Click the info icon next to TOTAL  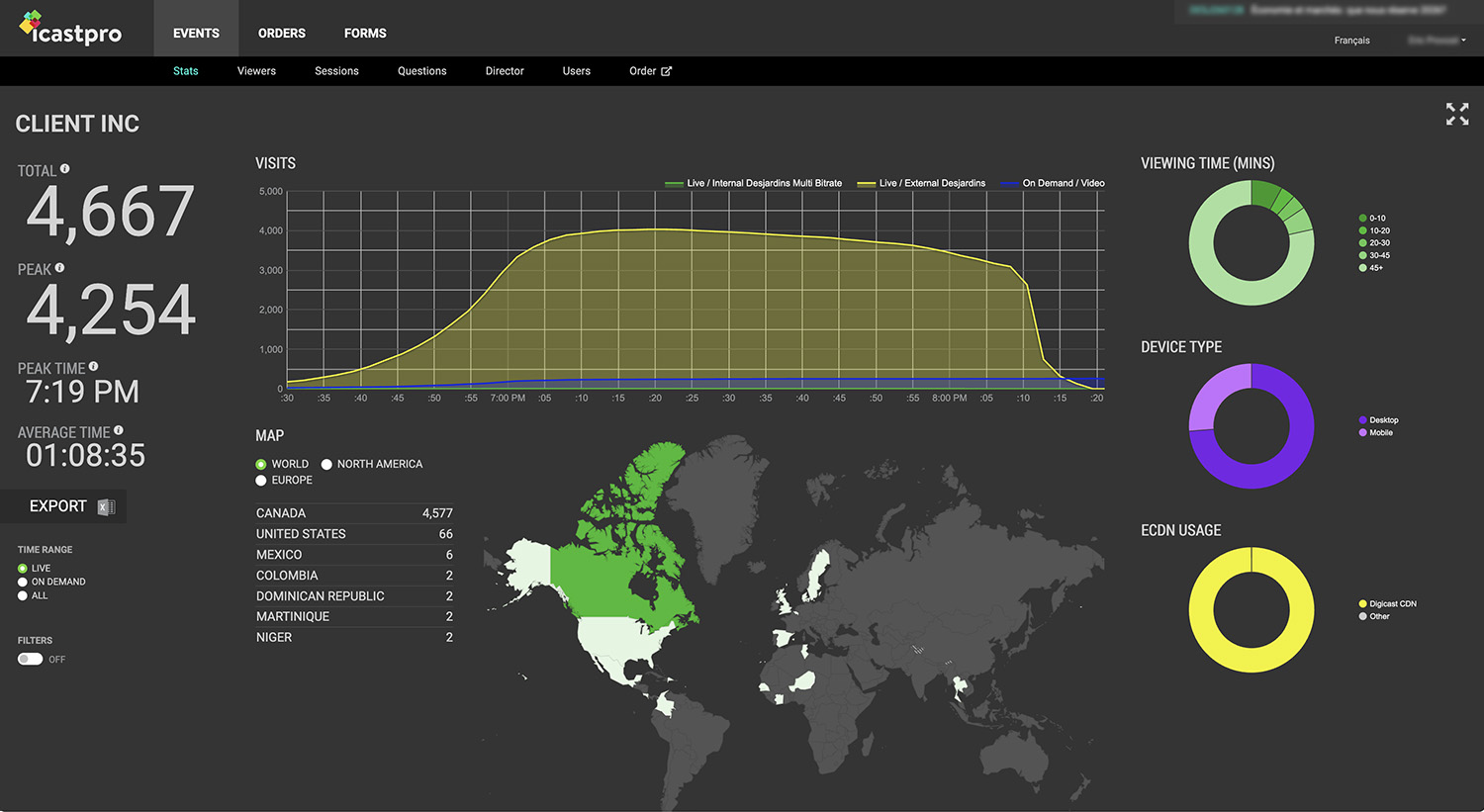pos(64,169)
